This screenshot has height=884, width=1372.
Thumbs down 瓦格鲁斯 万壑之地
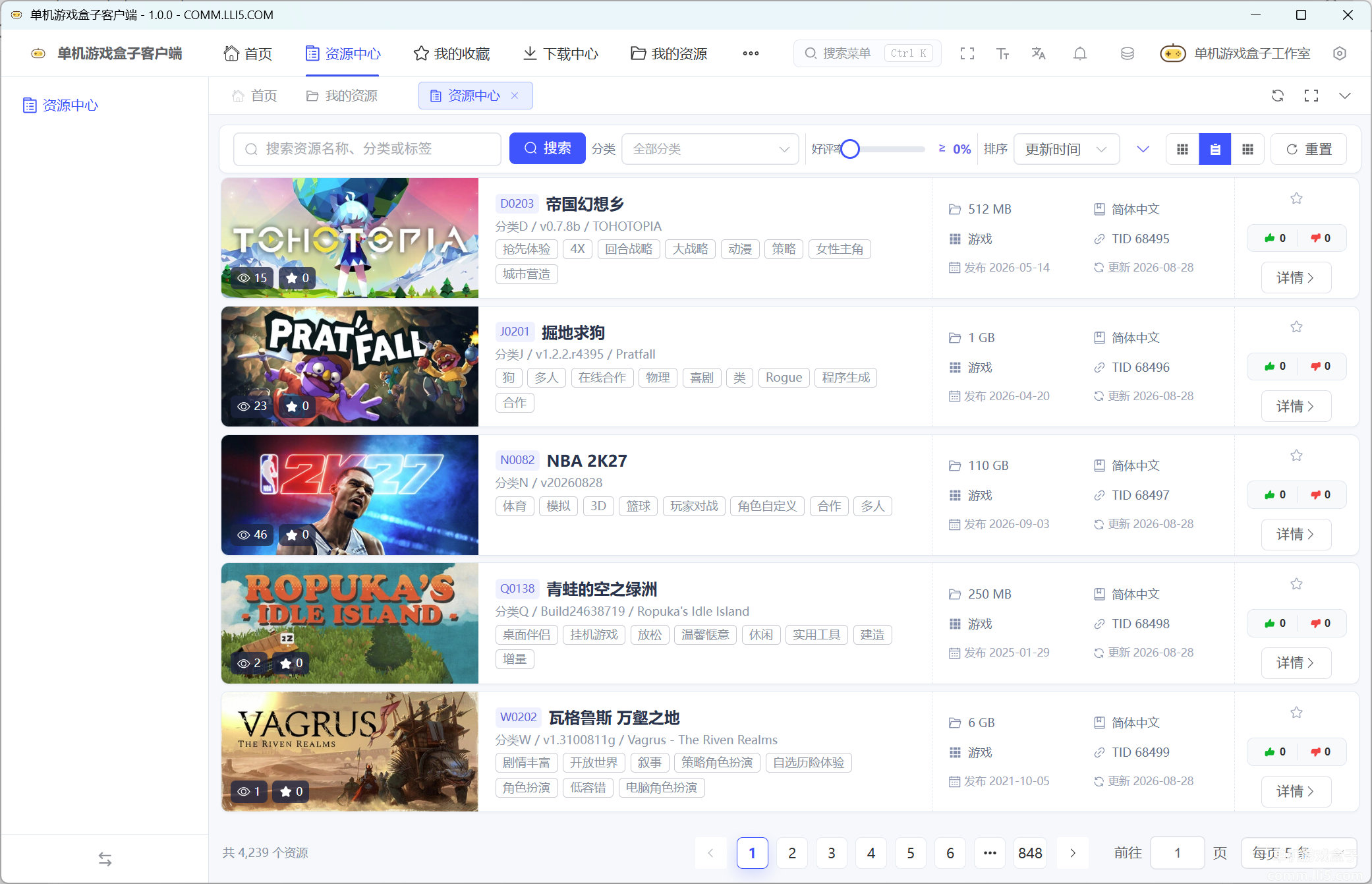coord(1320,751)
